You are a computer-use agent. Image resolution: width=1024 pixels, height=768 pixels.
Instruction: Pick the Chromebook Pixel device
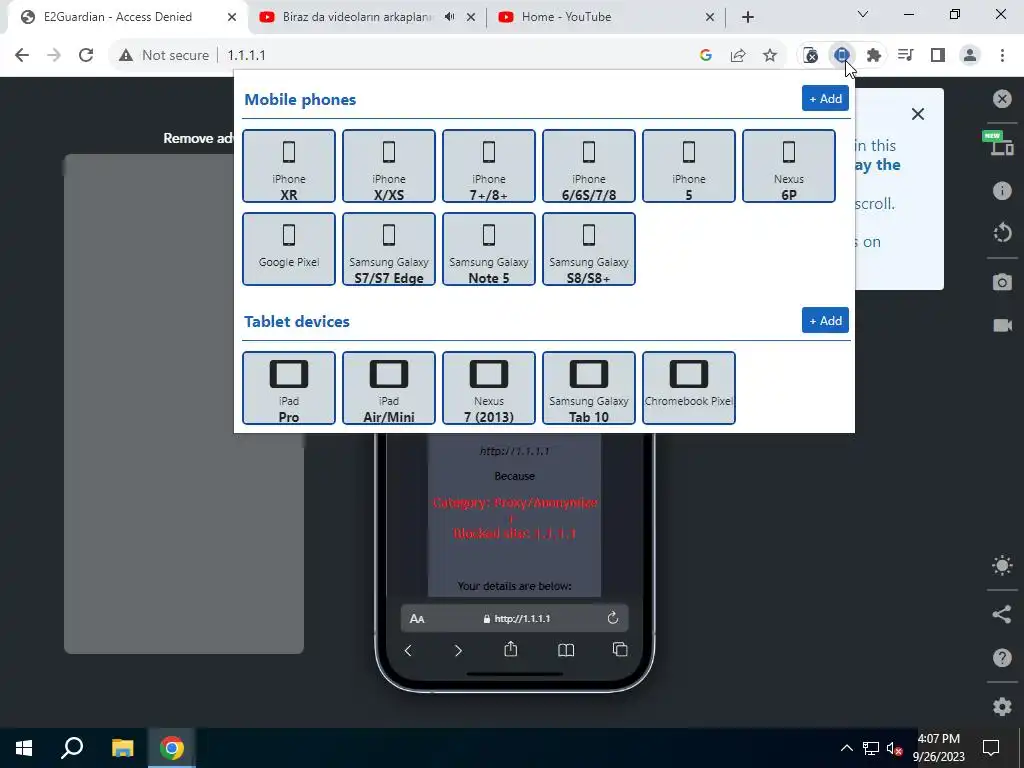coord(688,388)
